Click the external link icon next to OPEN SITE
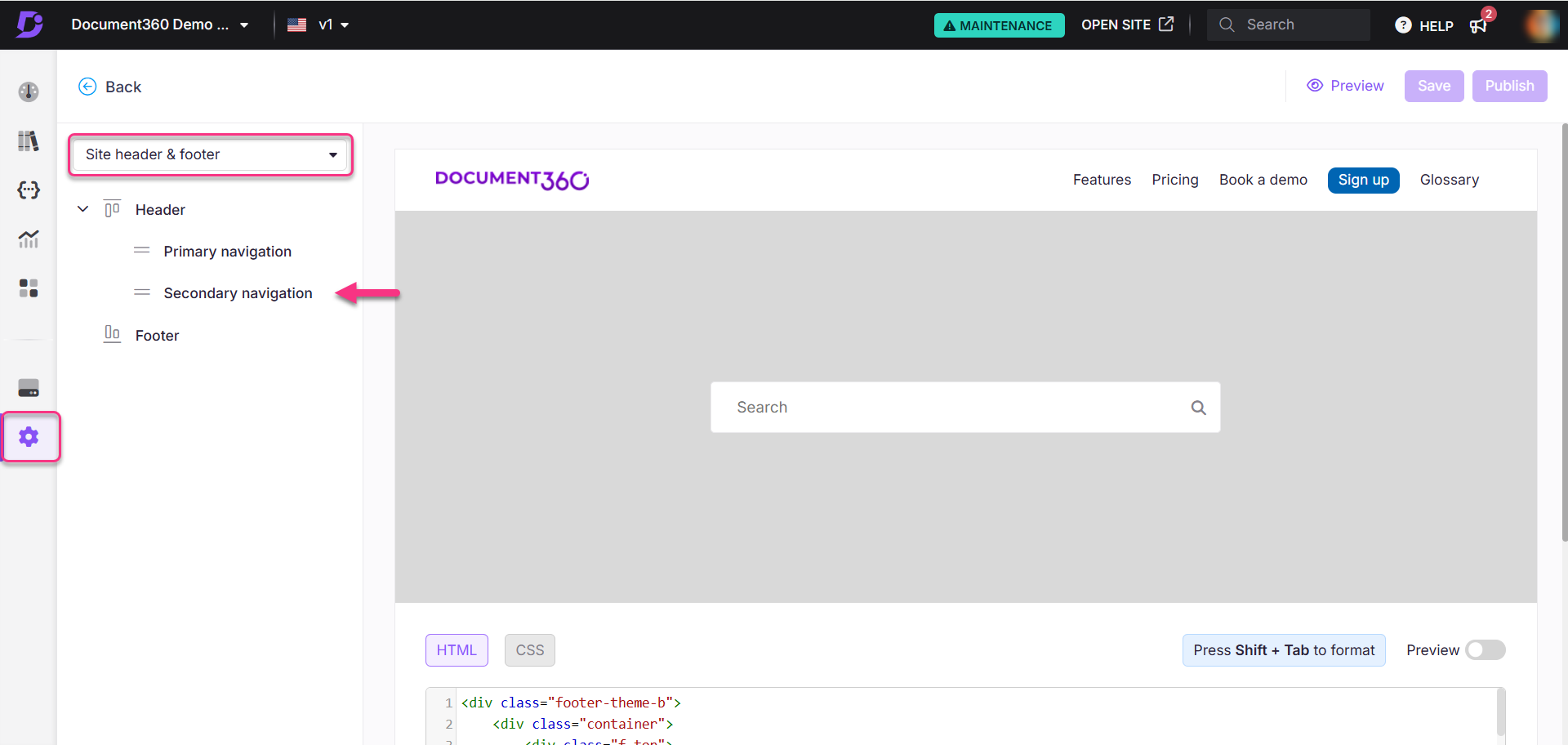1568x745 pixels. tap(1166, 24)
